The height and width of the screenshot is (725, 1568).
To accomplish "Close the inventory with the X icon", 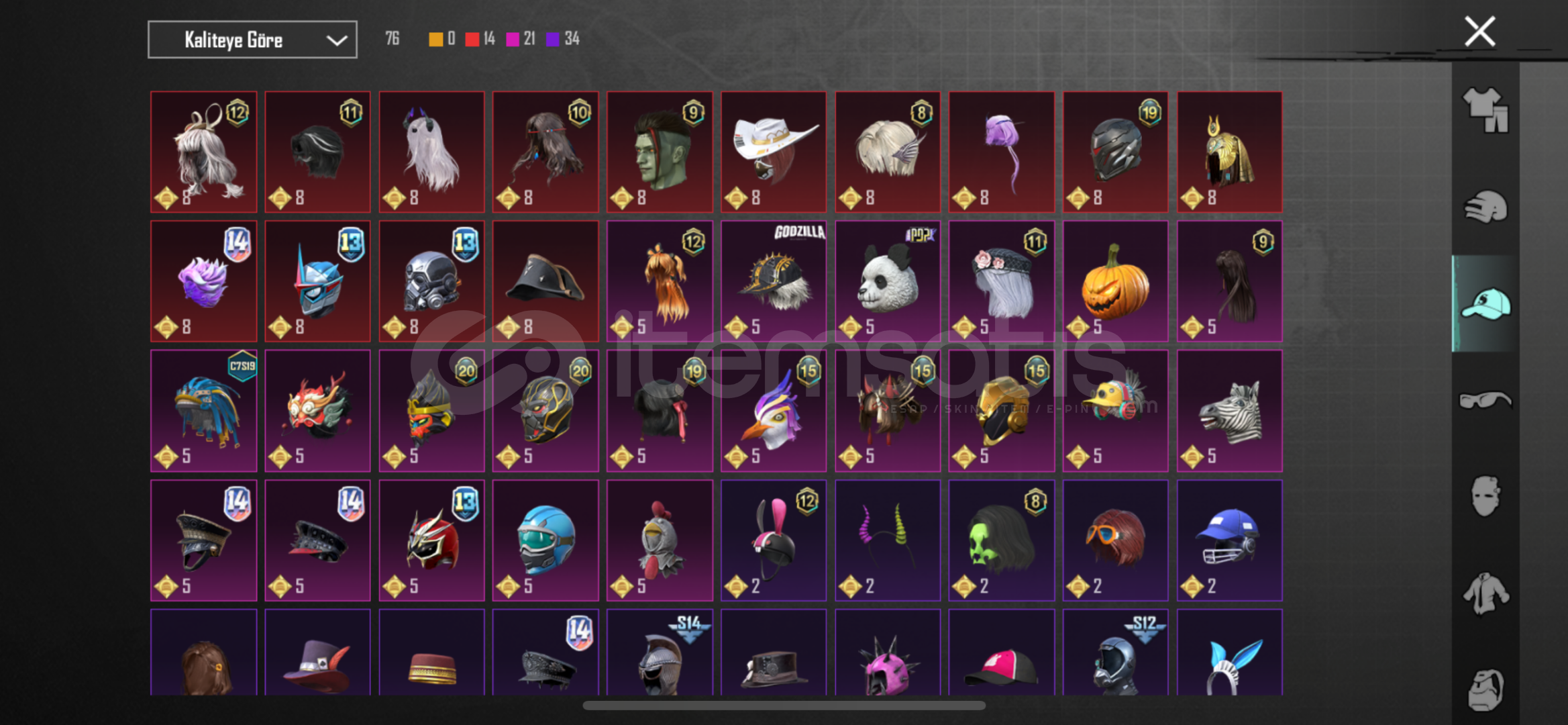I will [x=1479, y=32].
